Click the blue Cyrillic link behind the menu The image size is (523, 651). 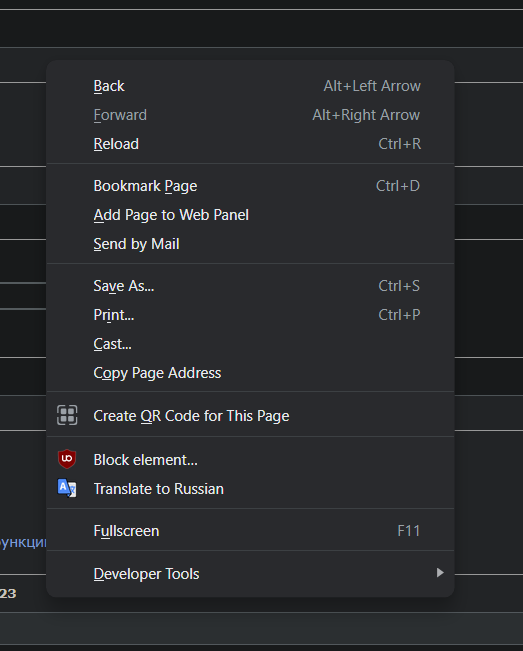click(23, 542)
